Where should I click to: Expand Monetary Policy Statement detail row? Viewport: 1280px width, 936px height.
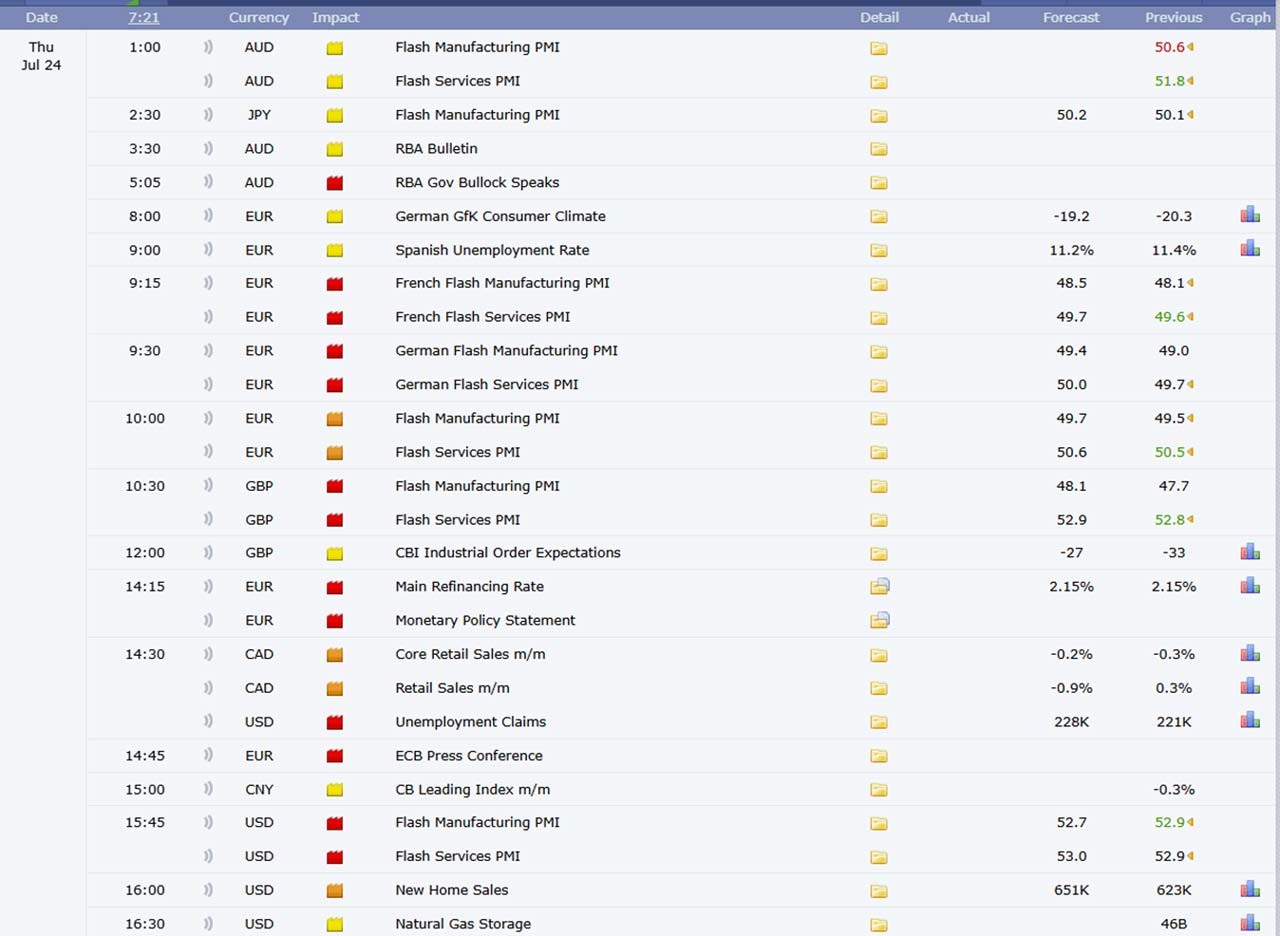point(879,621)
